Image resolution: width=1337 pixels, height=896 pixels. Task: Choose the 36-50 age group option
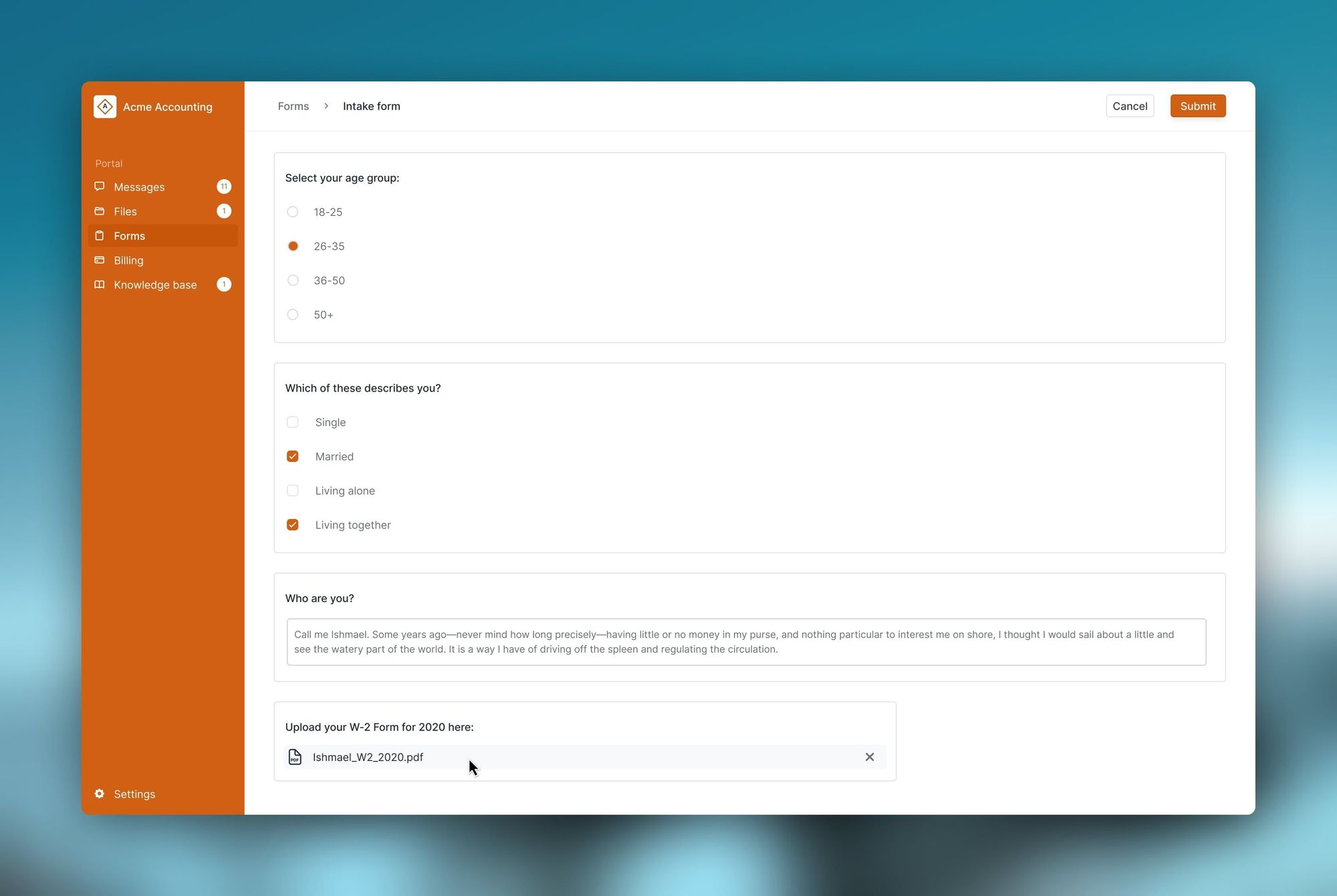[293, 281]
